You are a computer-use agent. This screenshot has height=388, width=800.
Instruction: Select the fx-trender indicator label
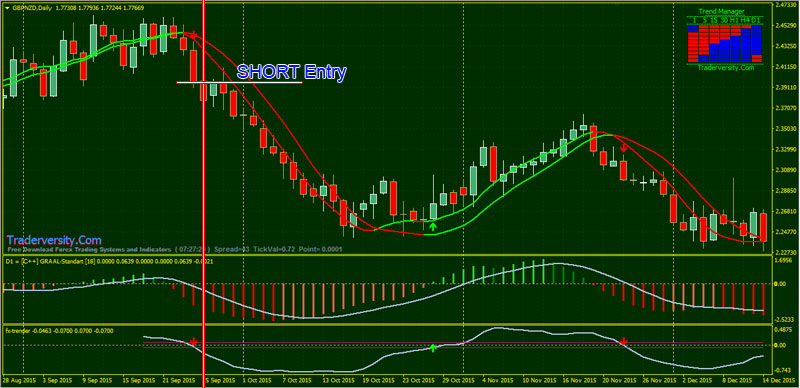[17, 331]
